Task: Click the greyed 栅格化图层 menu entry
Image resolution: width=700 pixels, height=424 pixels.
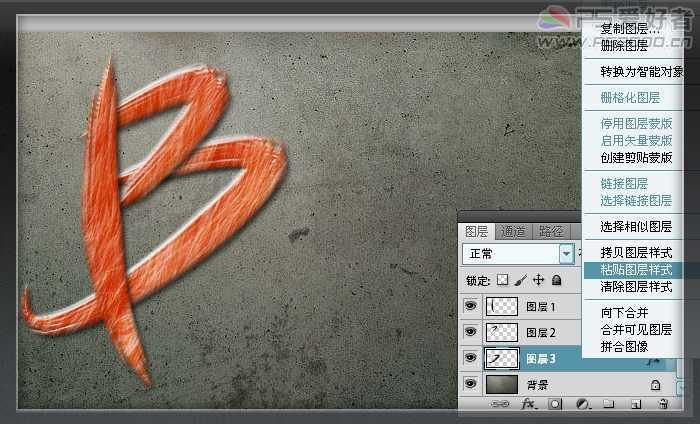Action: pos(630,97)
